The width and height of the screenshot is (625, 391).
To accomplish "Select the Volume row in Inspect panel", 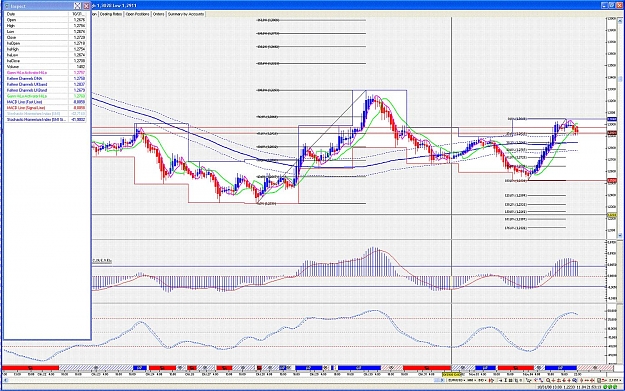I will click(x=46, y=67).
